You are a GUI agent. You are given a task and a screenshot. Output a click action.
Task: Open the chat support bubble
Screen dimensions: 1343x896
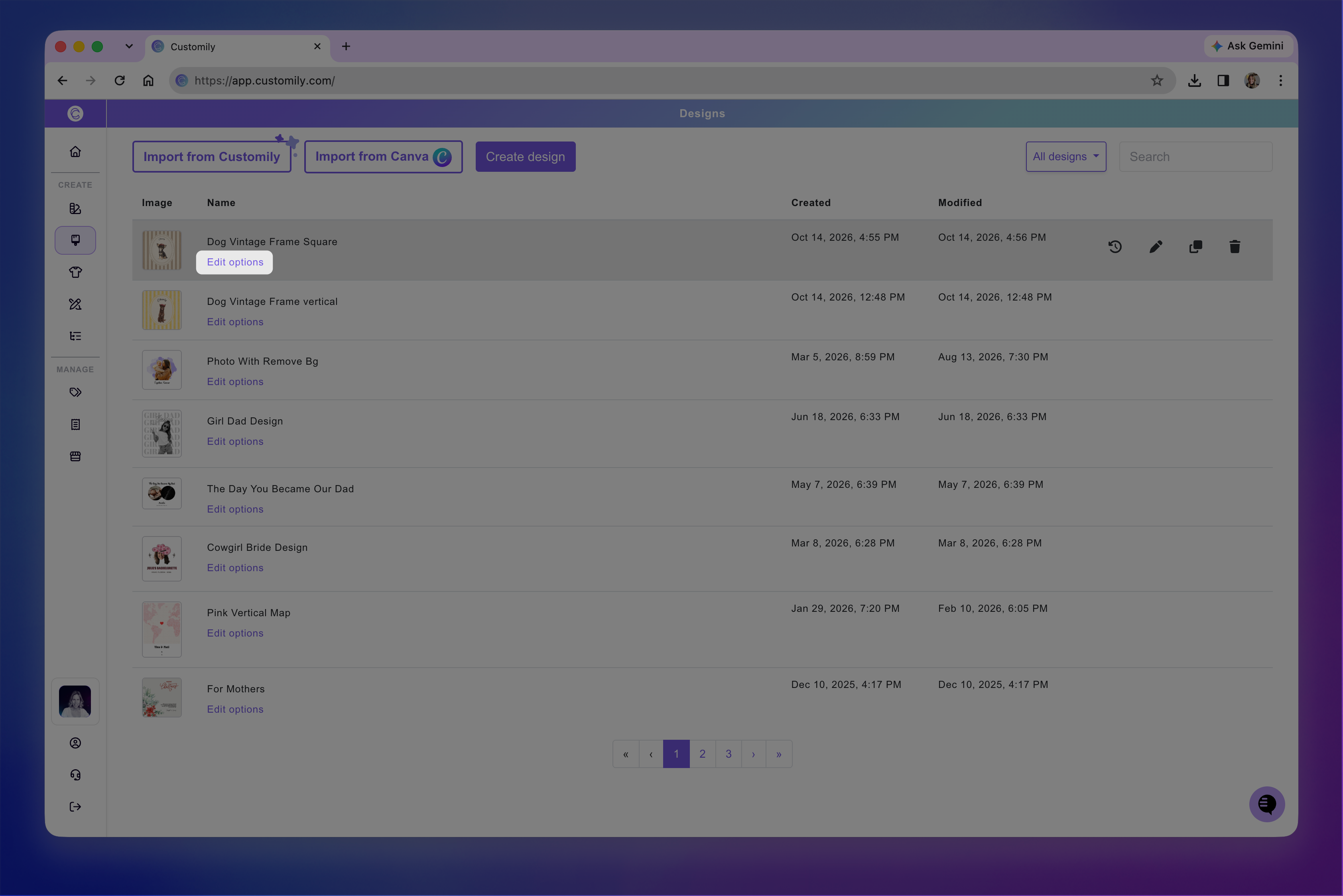[x=1267, y=805]
